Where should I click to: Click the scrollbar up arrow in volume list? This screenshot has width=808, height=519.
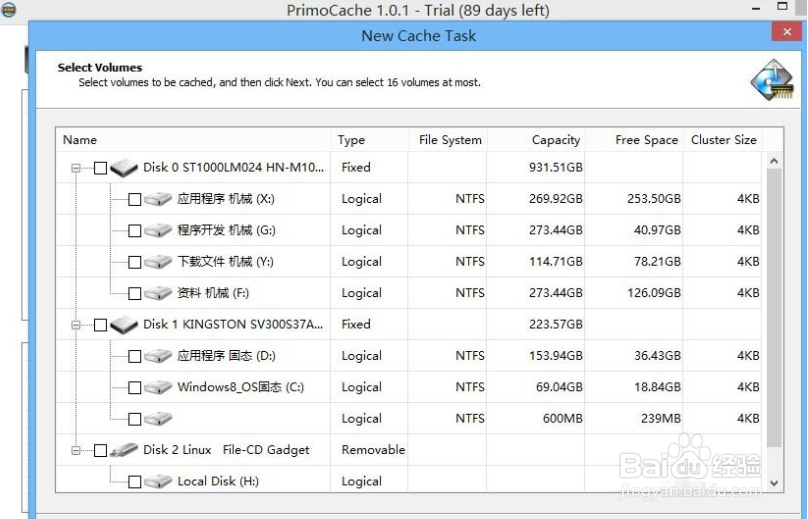click(773, 161)
